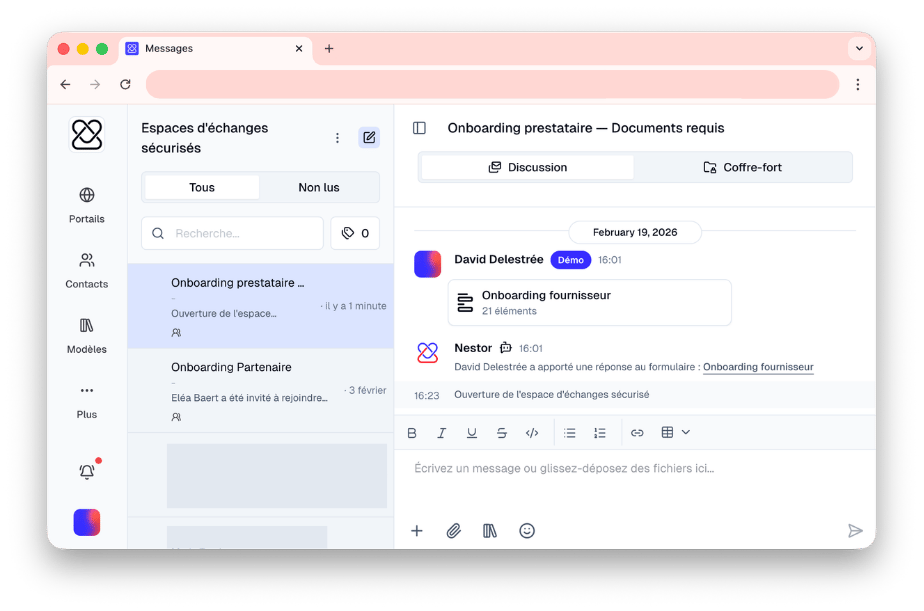924x611 pixels.
Task: Attach a file with paperclip icon
Action: [453, 531]
